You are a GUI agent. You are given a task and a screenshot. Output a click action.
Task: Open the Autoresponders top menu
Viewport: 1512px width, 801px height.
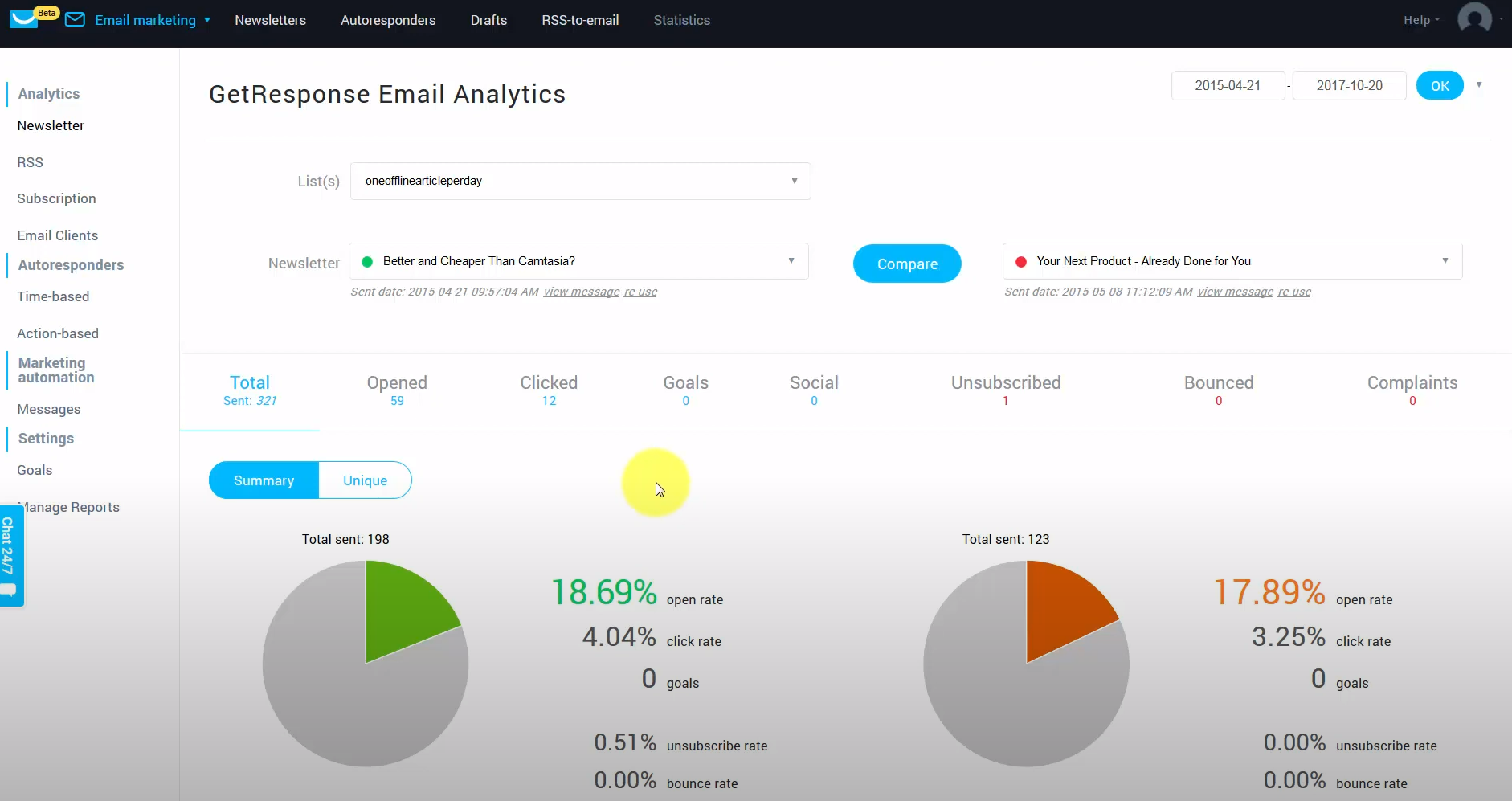388,20
